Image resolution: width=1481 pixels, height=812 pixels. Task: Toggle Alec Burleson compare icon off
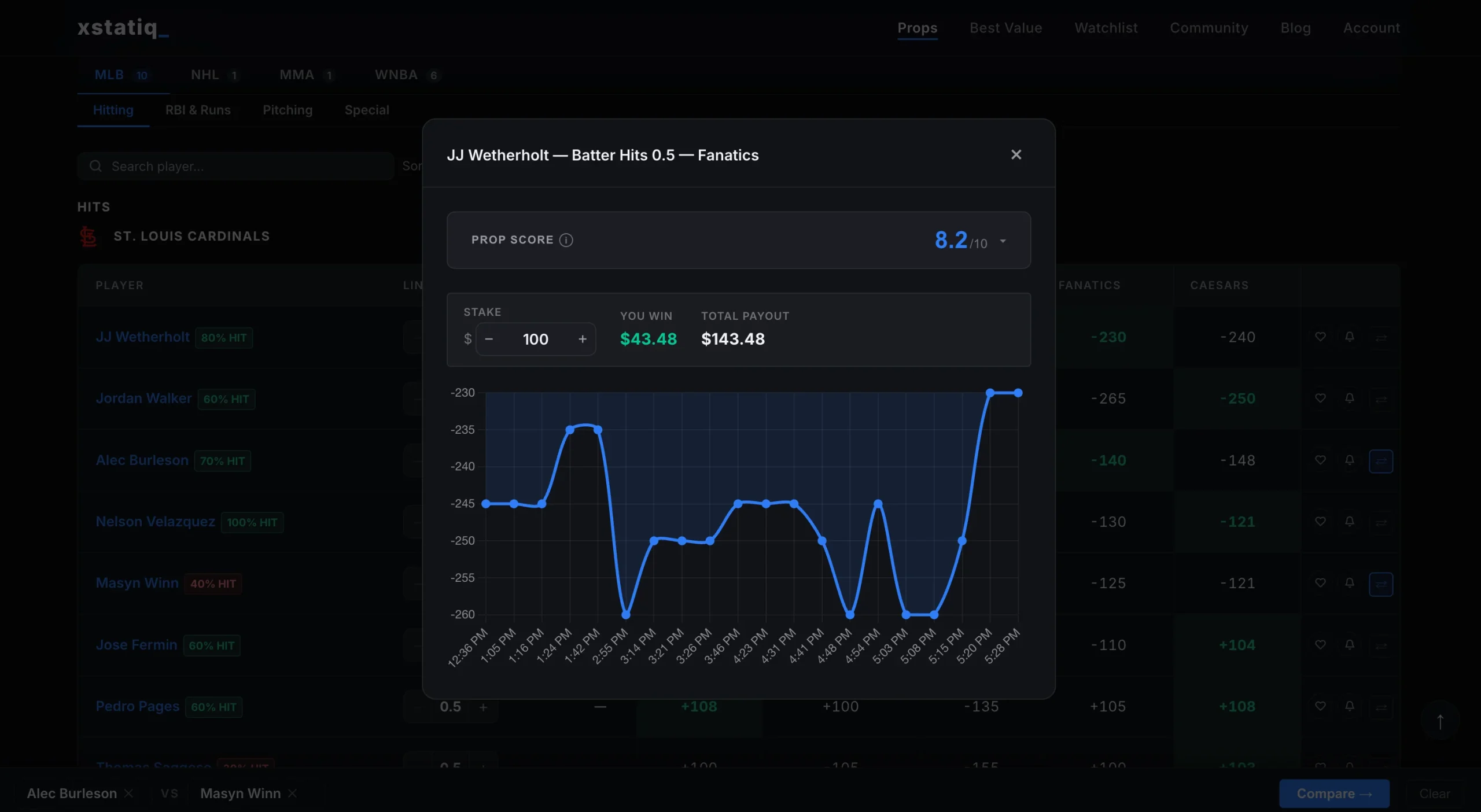coord(1381,461)
